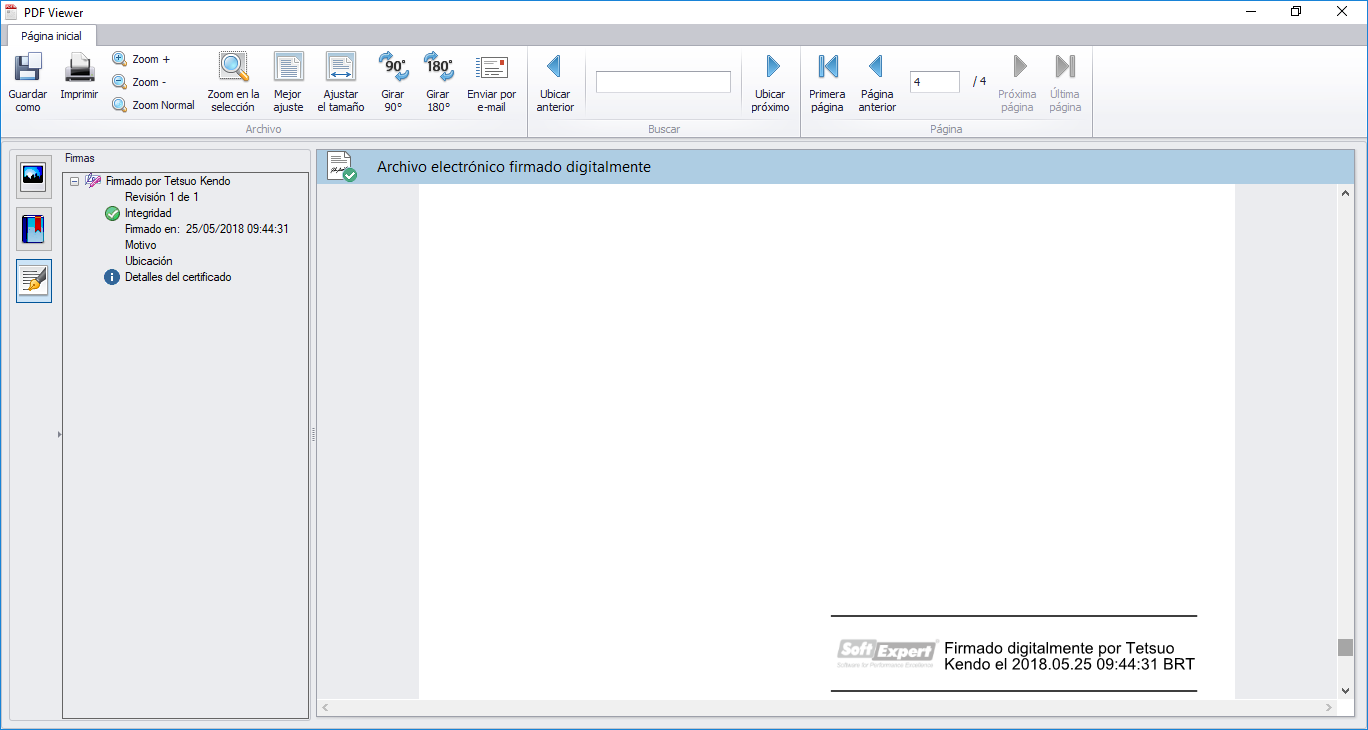Image resolution: width=1368 pixels, height=730 pixels.
Task: Find next match with Ubicar próximo
Action: (771, 82)
